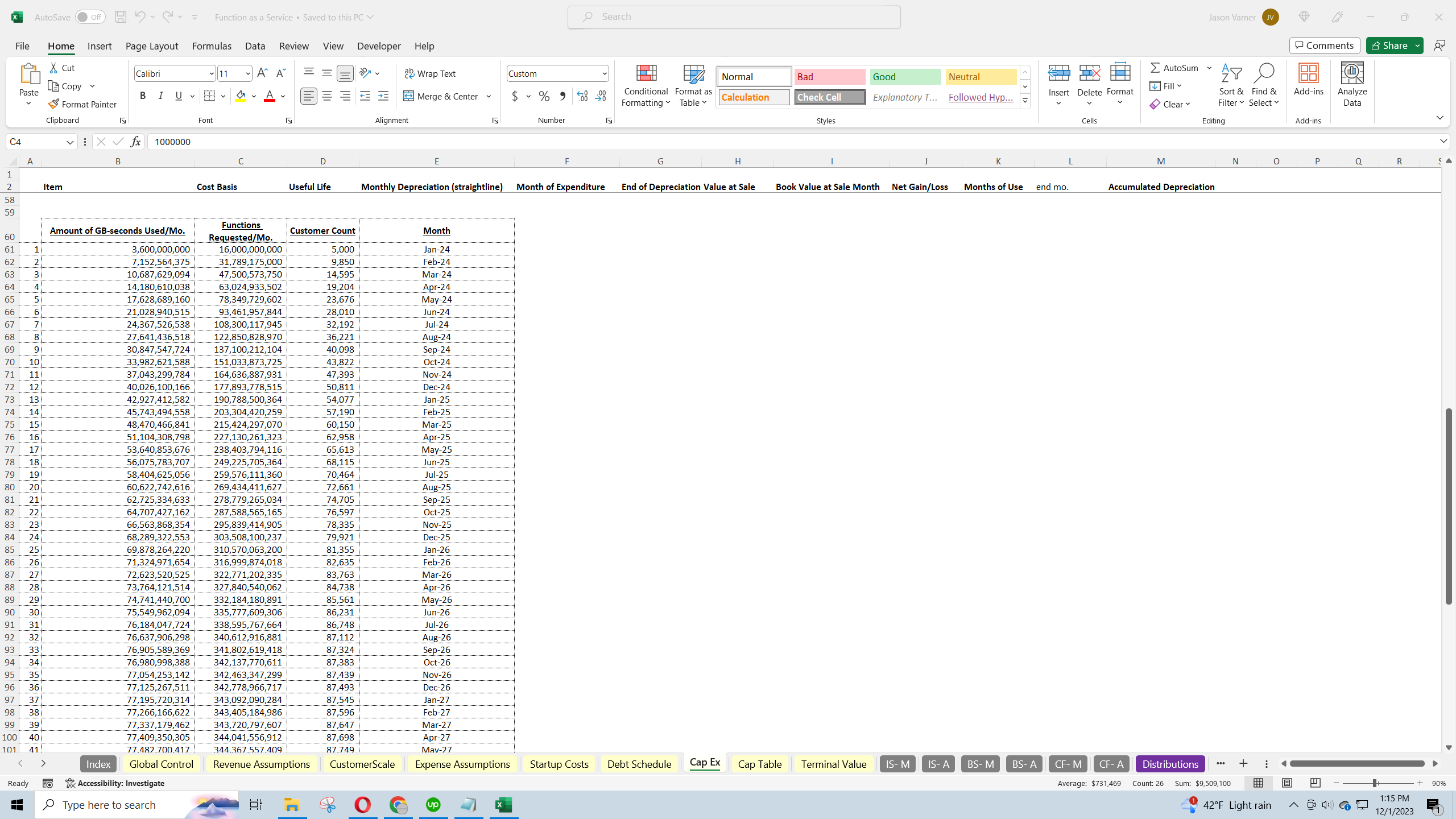Toggle Bold formatting
The image size is (1456, 819).
(x=143, y=96)
